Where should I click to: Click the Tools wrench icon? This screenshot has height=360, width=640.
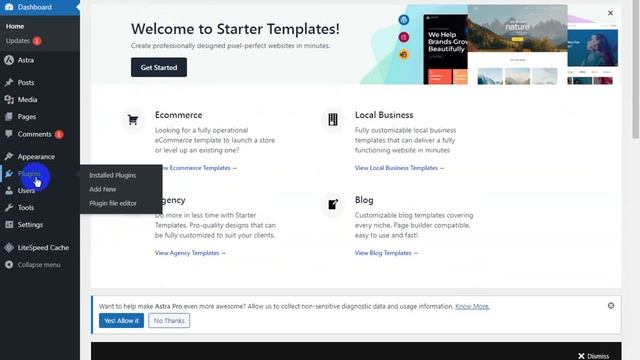(9, 207)
